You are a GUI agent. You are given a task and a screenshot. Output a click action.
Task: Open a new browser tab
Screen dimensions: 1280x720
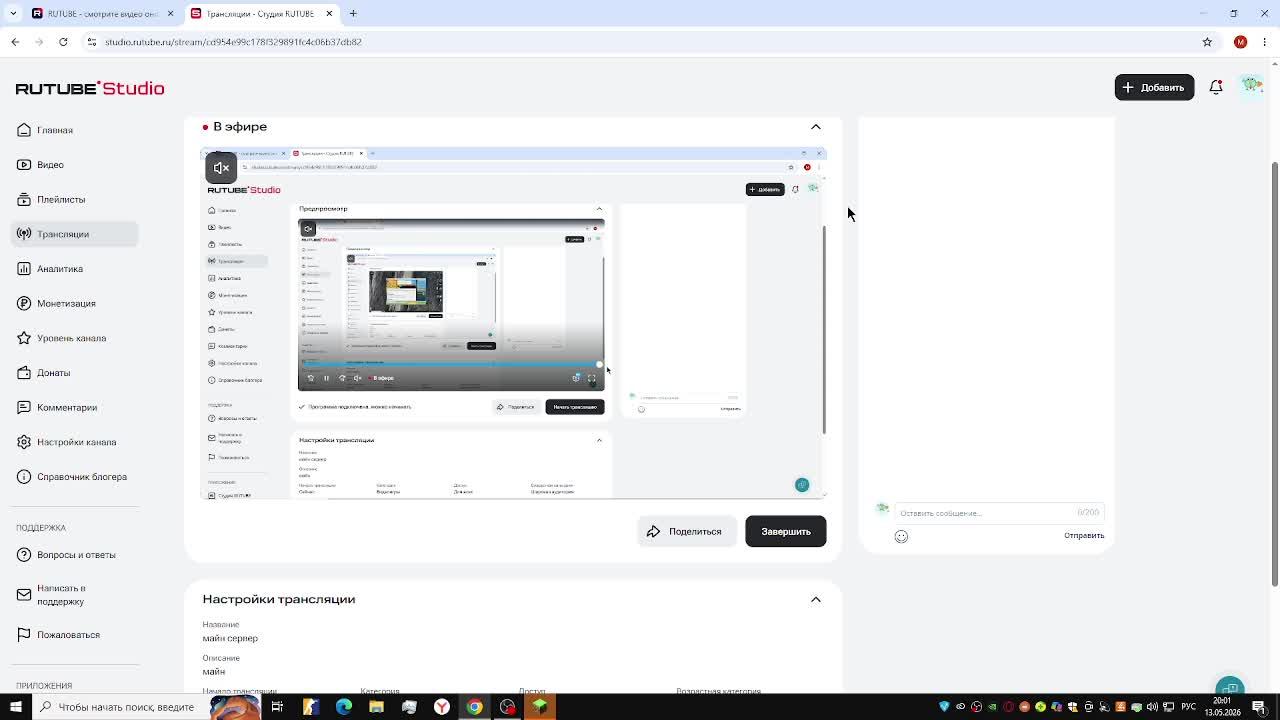click(x=353, y=14)
